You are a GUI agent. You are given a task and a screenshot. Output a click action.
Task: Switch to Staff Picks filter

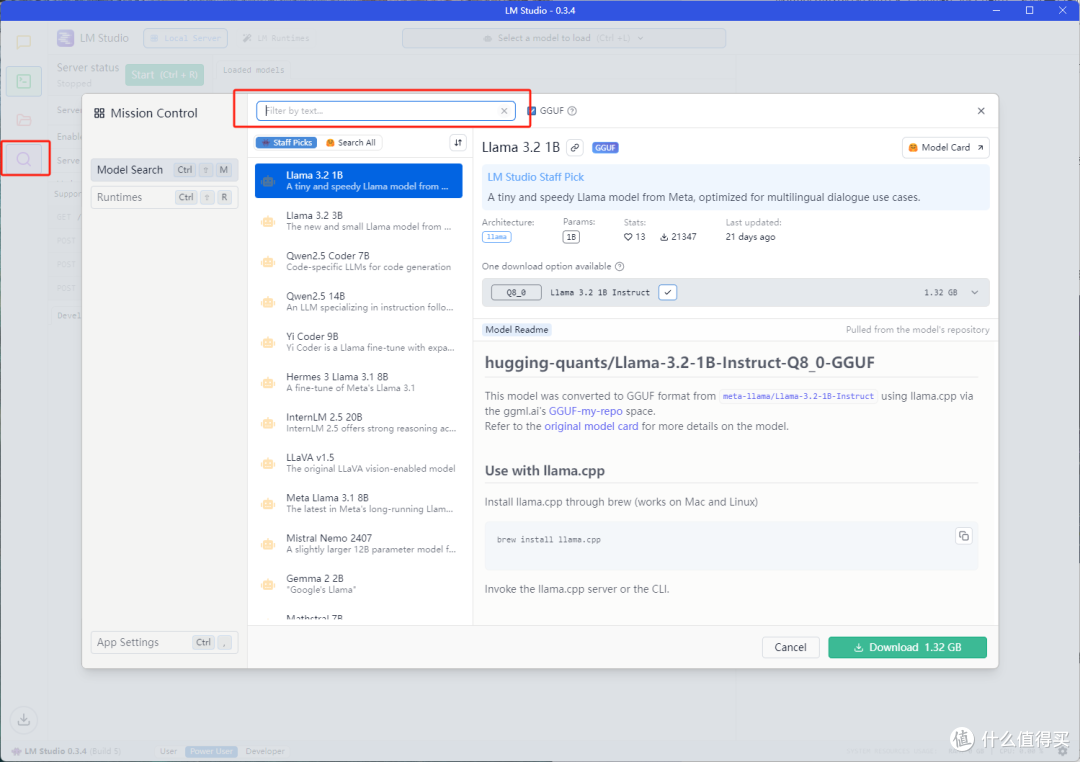click(286, 143)
